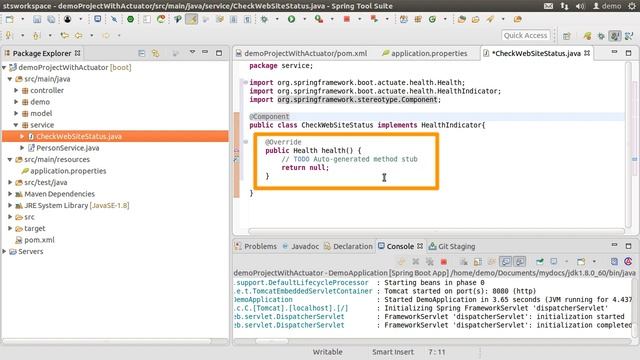Click the demo user menu in system bar
The image size is (640, 360).
tap(607, 6)
